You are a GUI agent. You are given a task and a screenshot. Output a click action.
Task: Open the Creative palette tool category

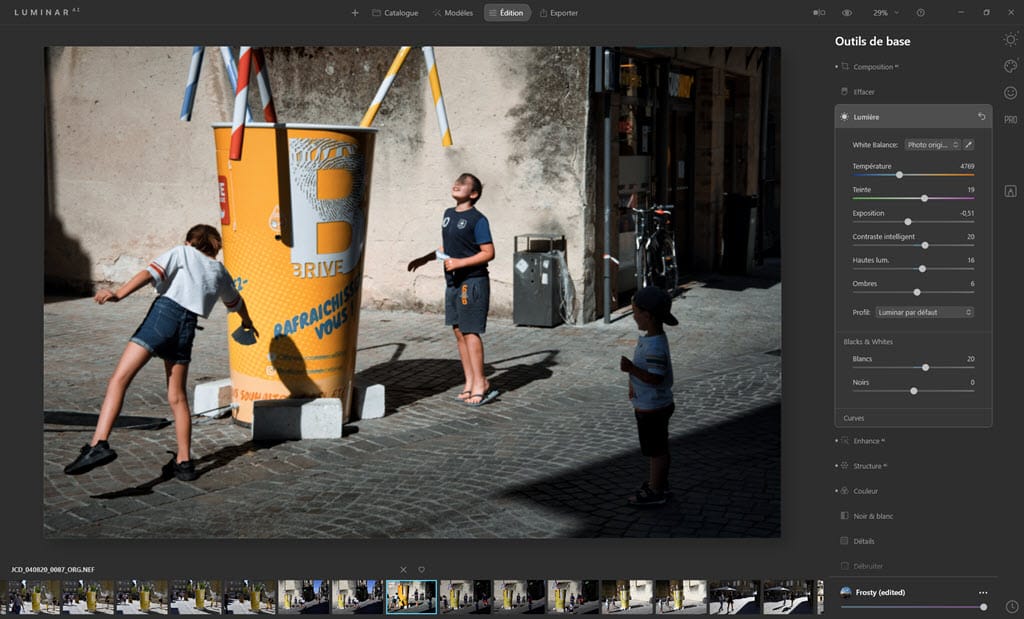click(1010, 65)
